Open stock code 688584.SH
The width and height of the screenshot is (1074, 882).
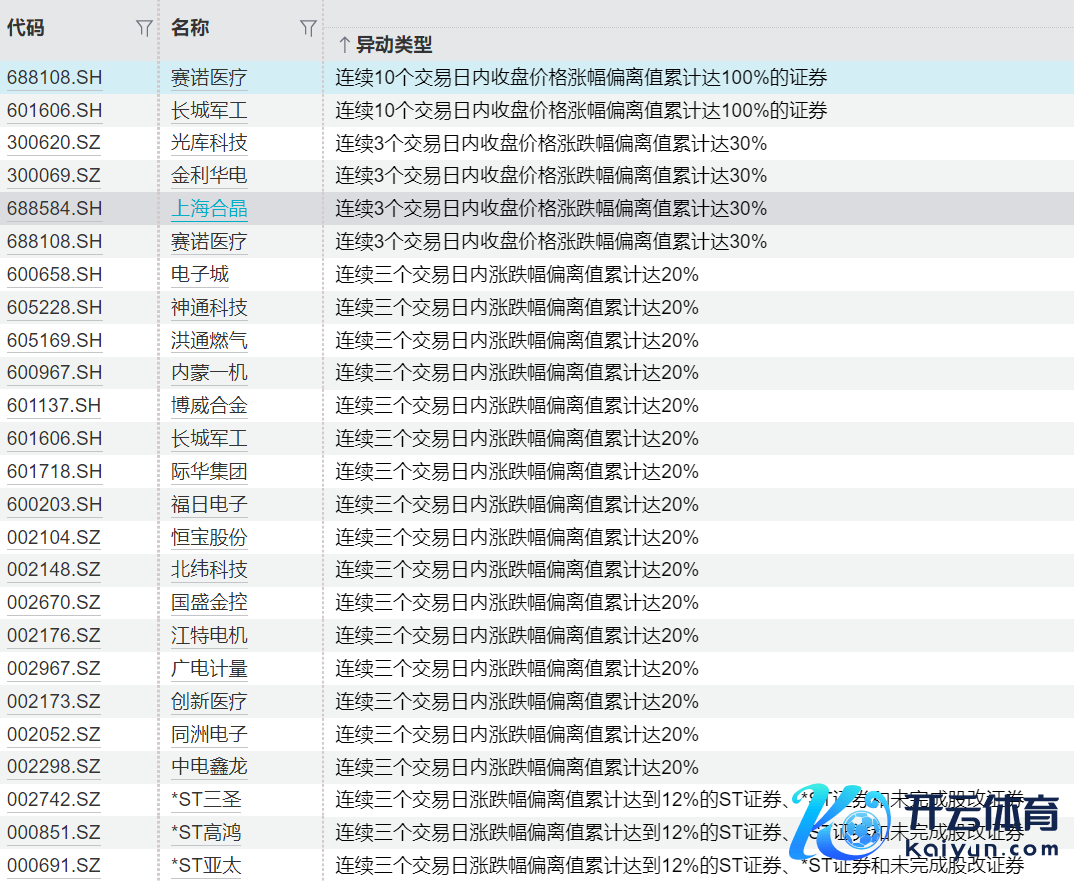coord(54,208)
